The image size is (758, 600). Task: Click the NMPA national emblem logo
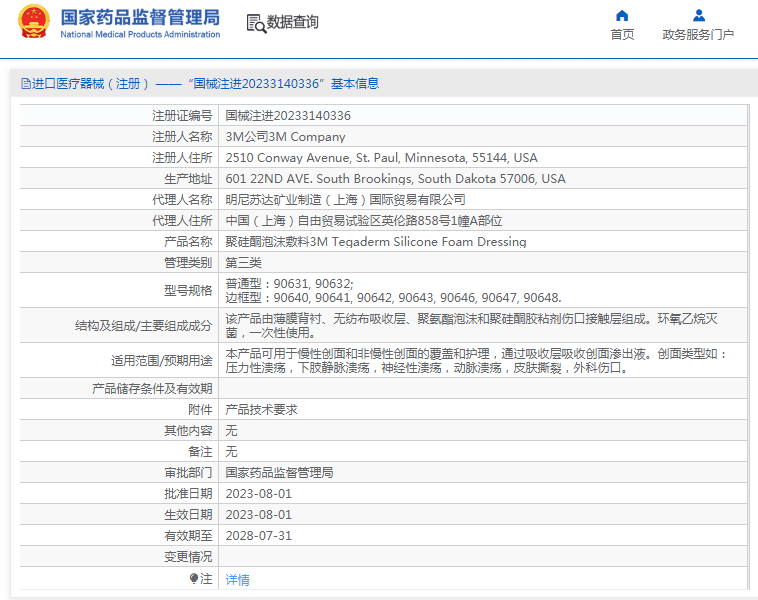coord(34,21)
